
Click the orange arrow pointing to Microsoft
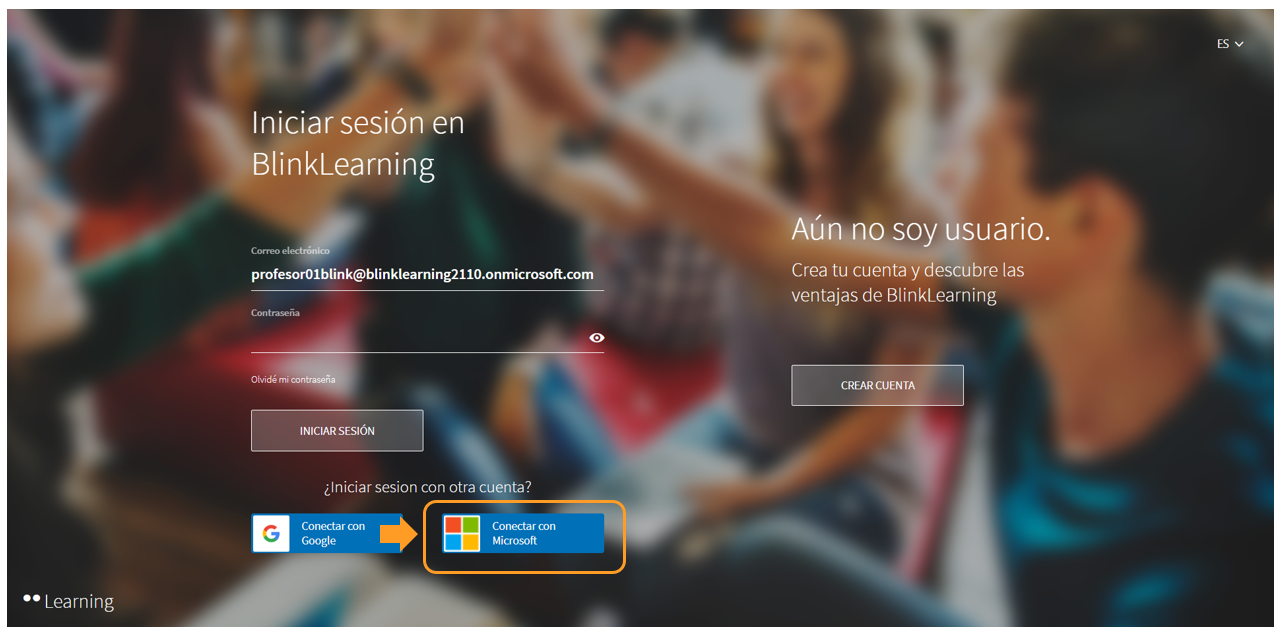click(x=398, y=534)
